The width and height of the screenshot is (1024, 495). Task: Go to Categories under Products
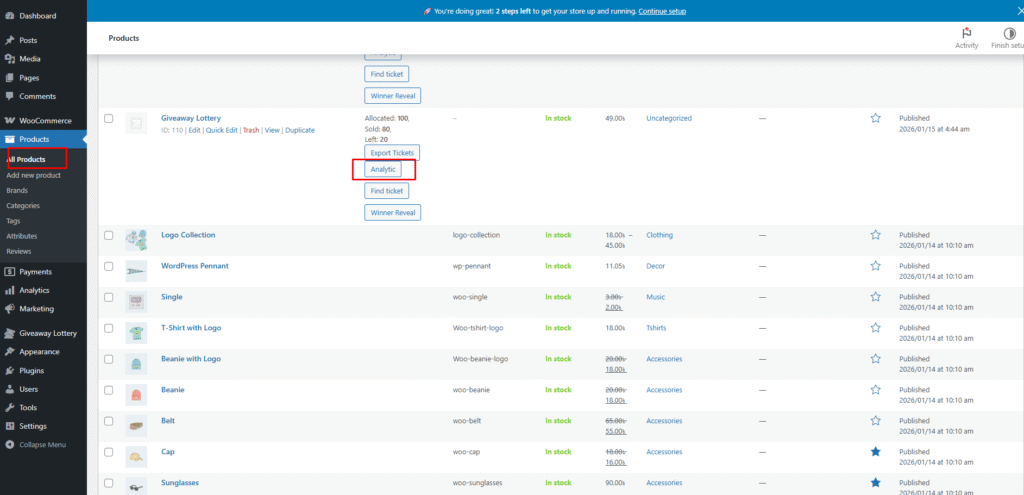[23, 205]
